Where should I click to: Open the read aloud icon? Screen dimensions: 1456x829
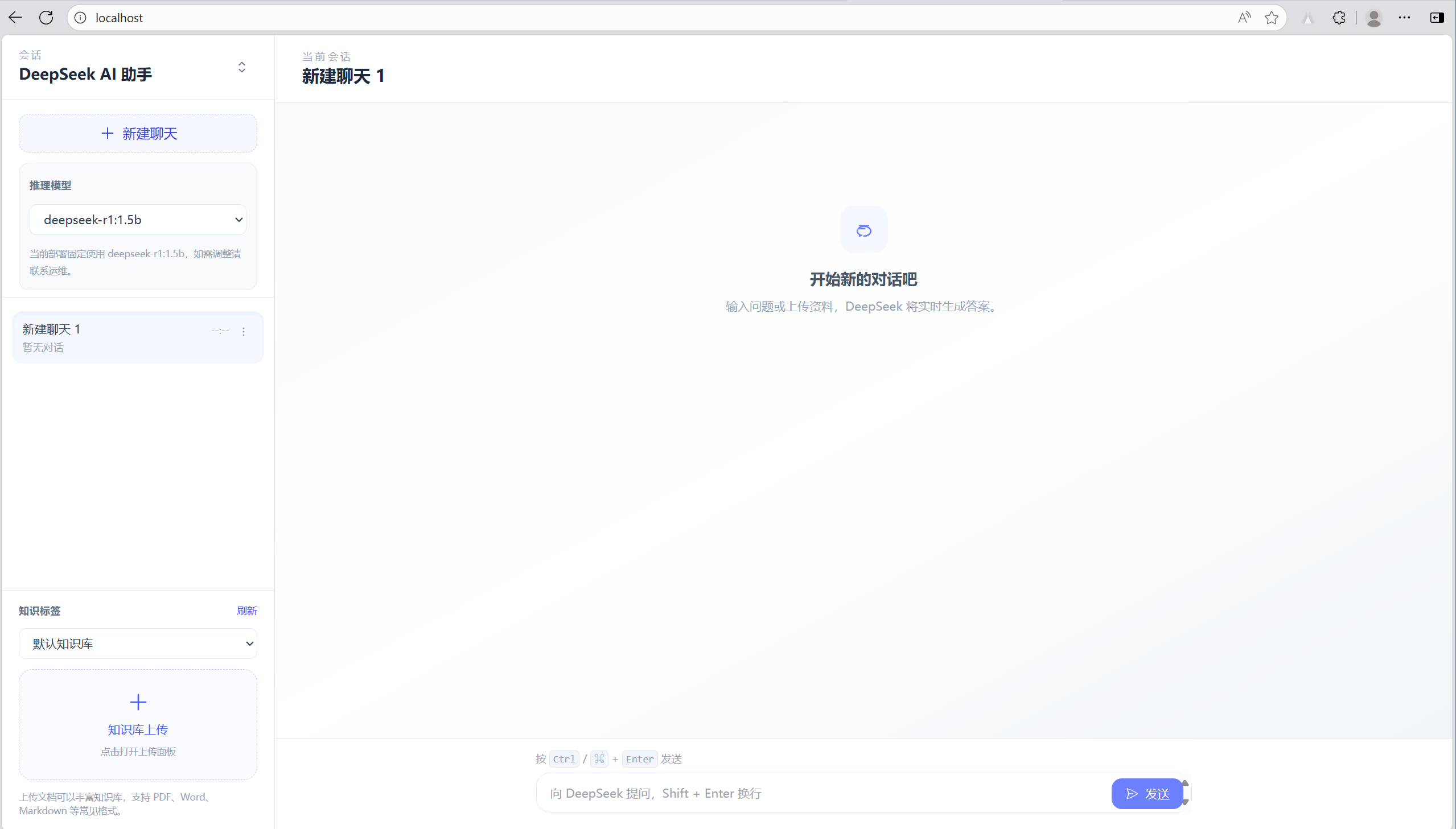click(1244, 18)
